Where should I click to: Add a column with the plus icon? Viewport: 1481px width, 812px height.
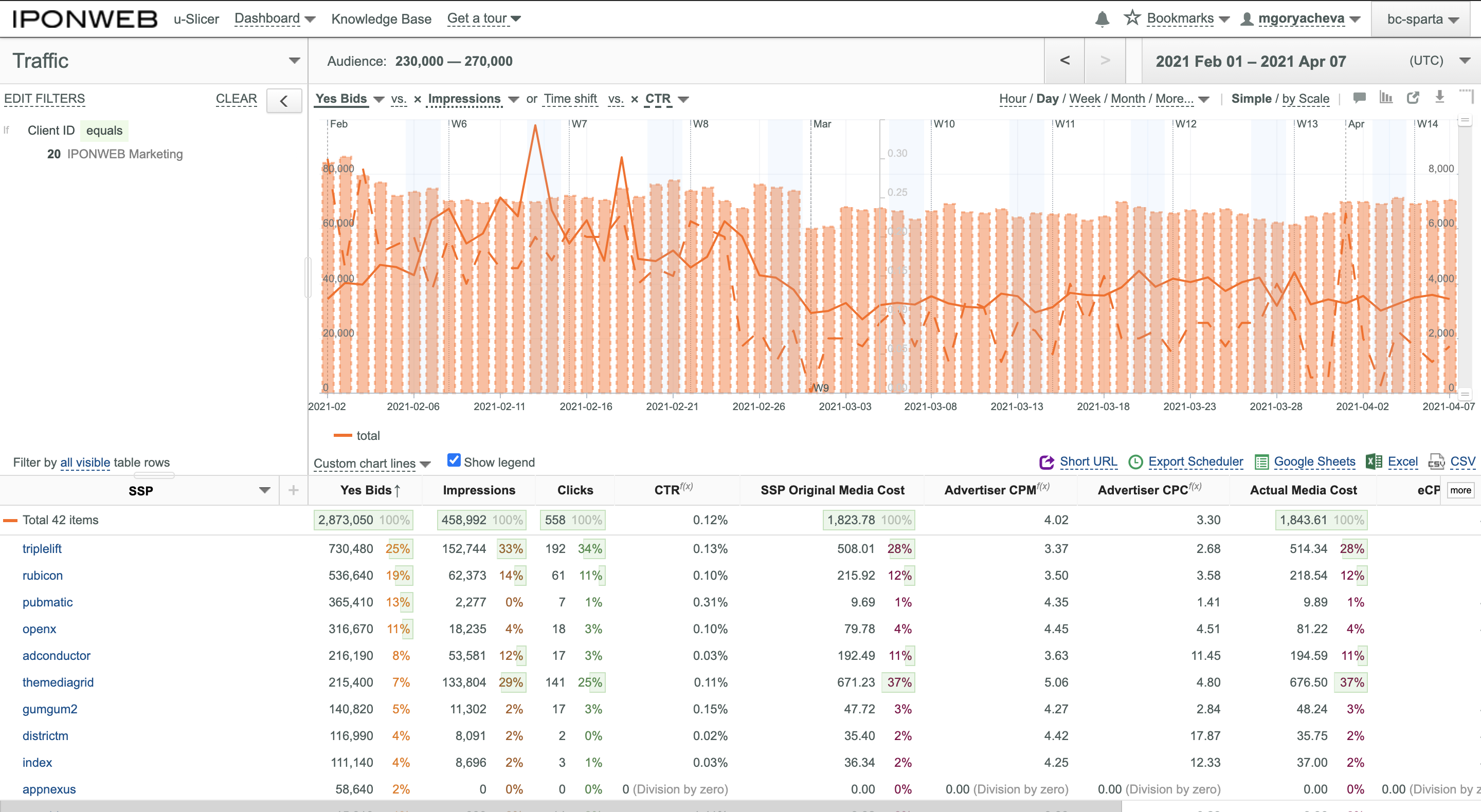(x=293, y=490)
